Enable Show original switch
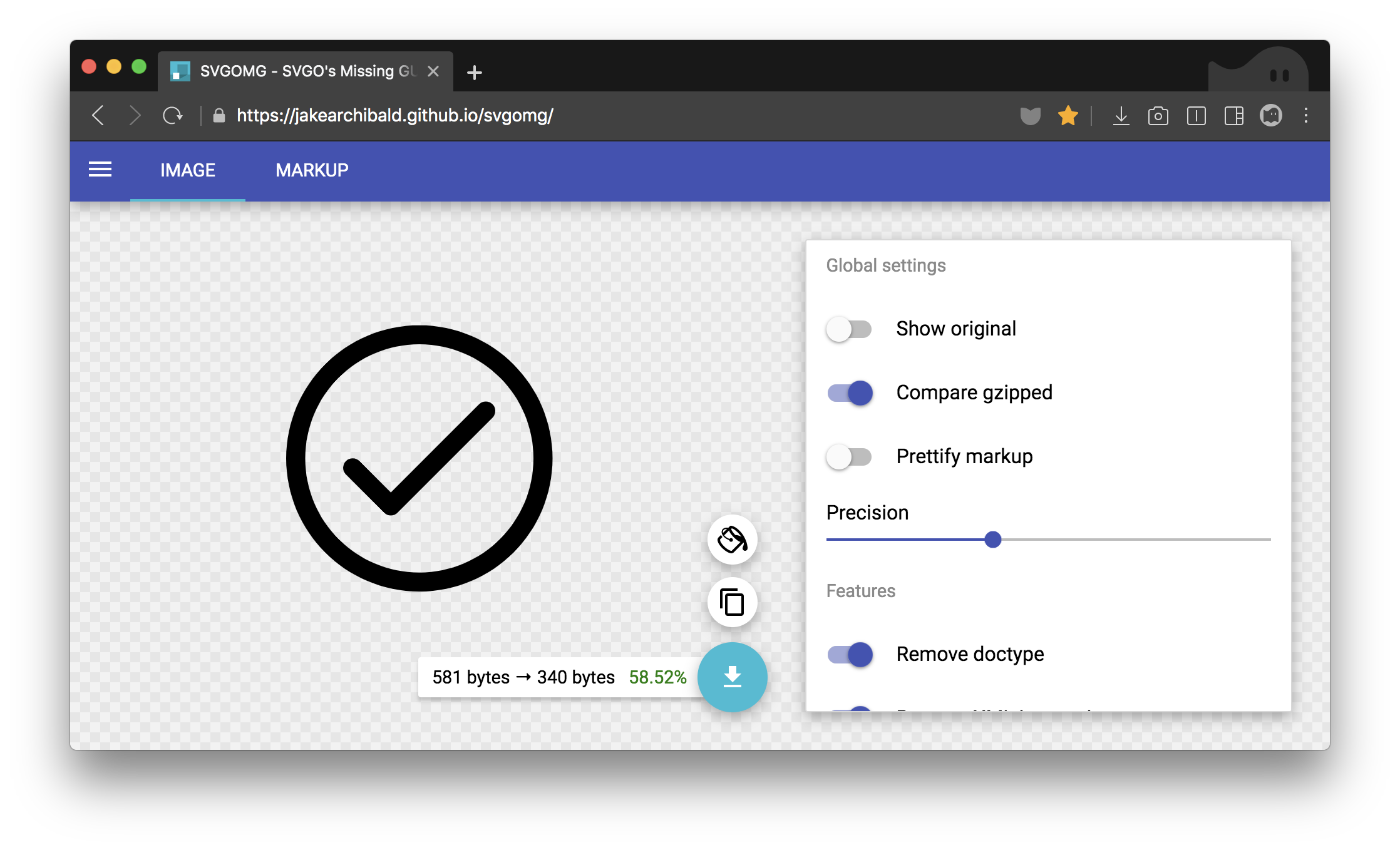1400x850 pixels. [x=849, y=329]
